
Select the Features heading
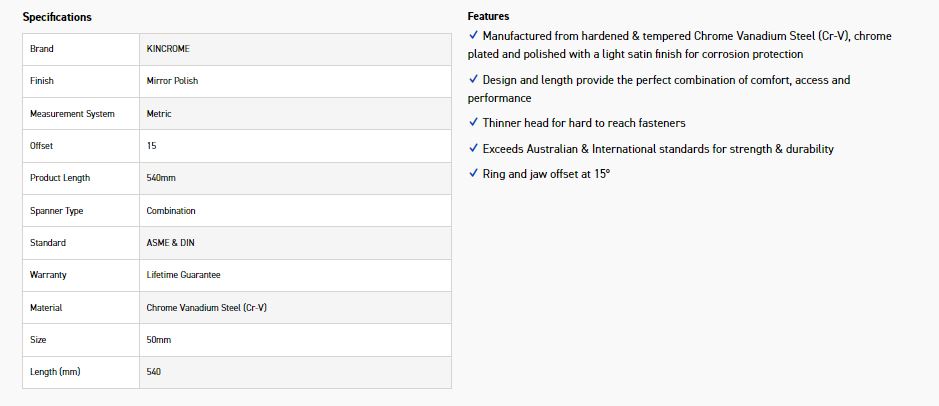(488, 16)
